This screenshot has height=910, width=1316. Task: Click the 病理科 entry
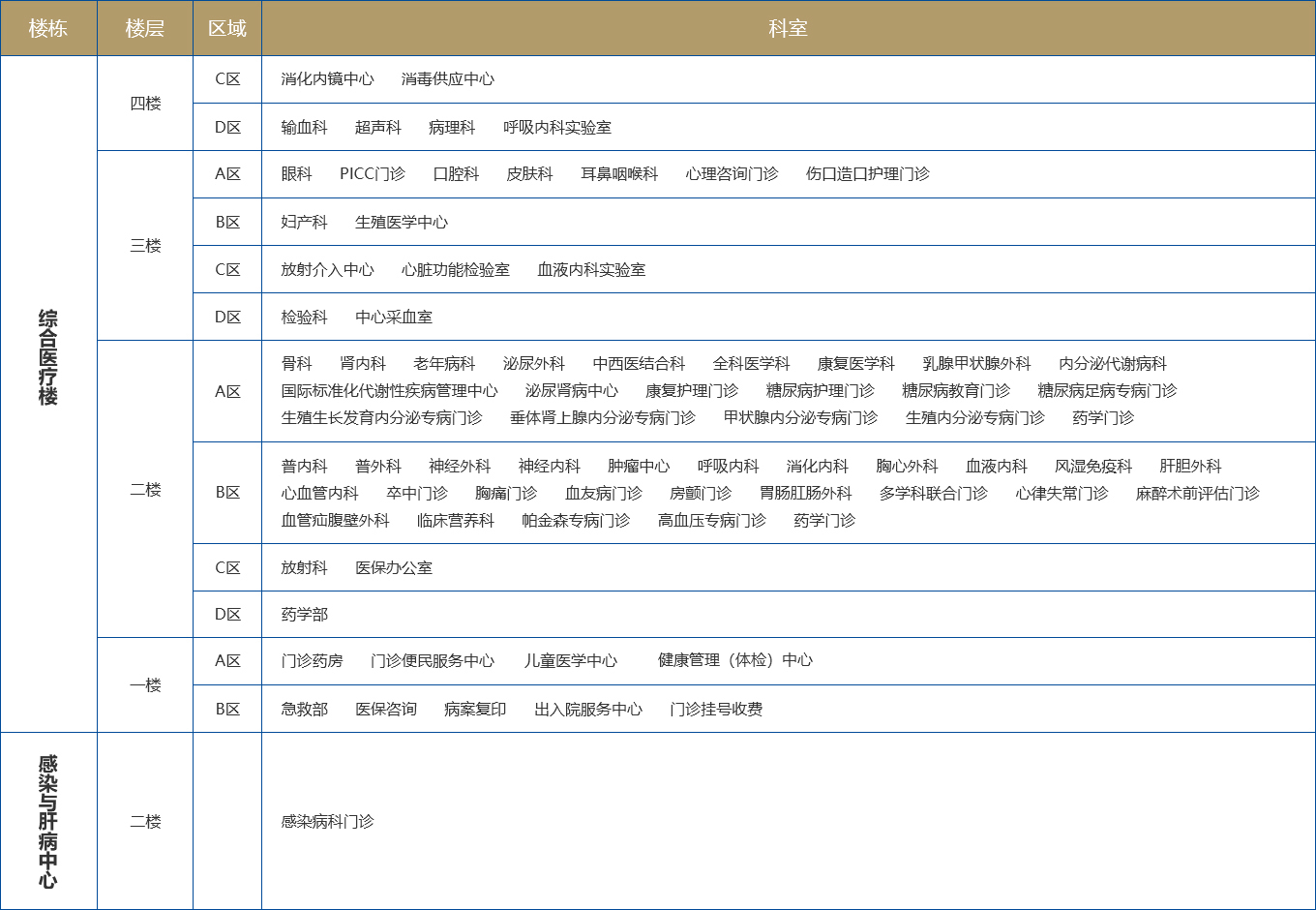[x=452, y=128]
